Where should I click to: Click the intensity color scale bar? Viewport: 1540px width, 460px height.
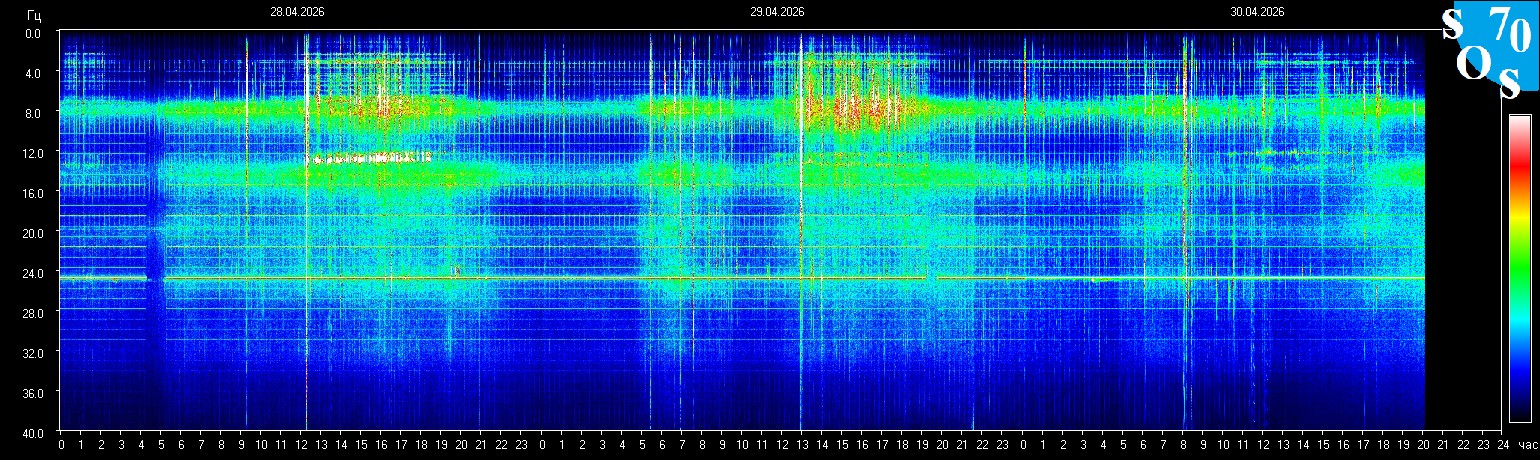(1520, 268)
